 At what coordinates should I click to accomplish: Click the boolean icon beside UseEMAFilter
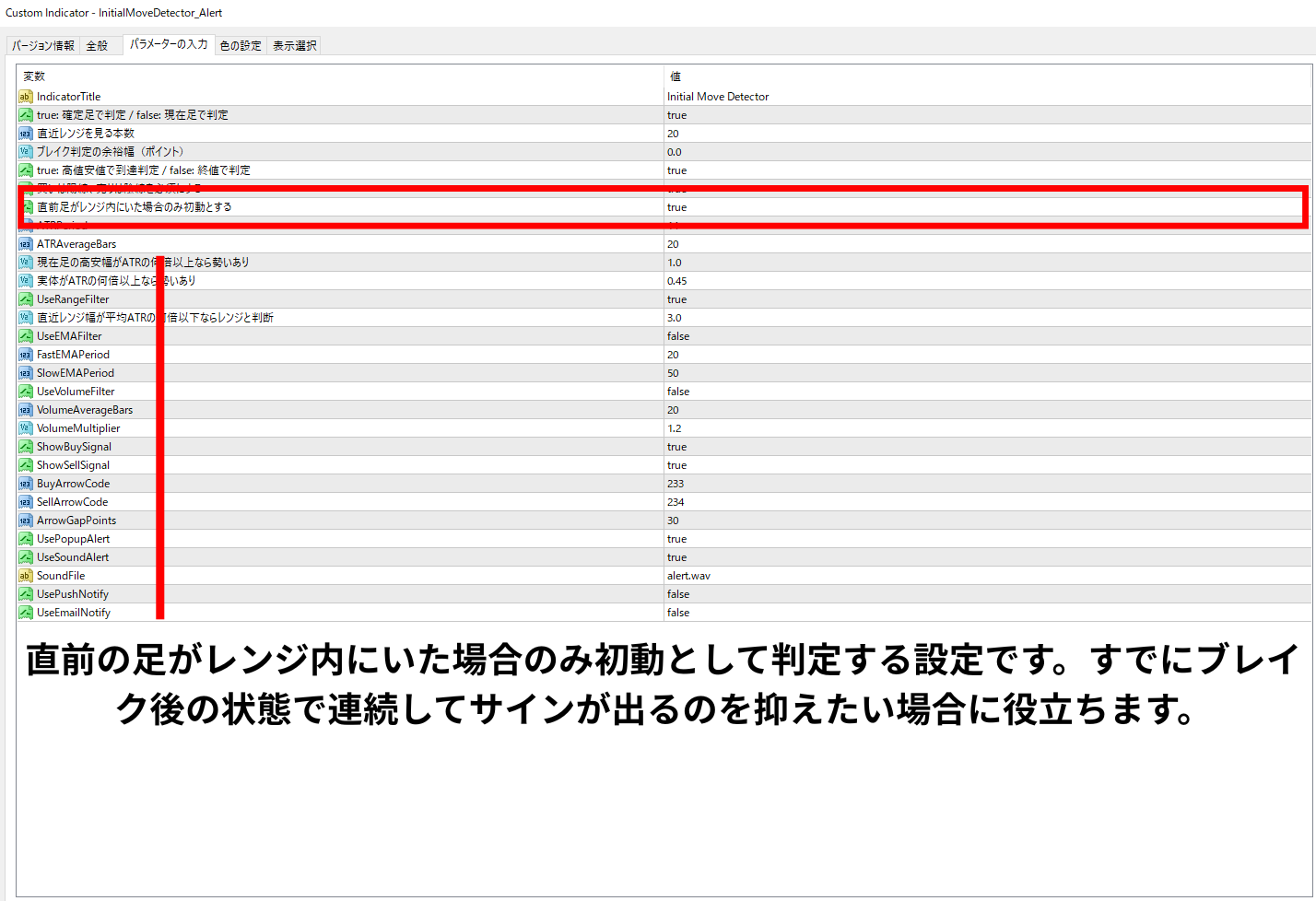pyautogui.click(x=26, y=336)
